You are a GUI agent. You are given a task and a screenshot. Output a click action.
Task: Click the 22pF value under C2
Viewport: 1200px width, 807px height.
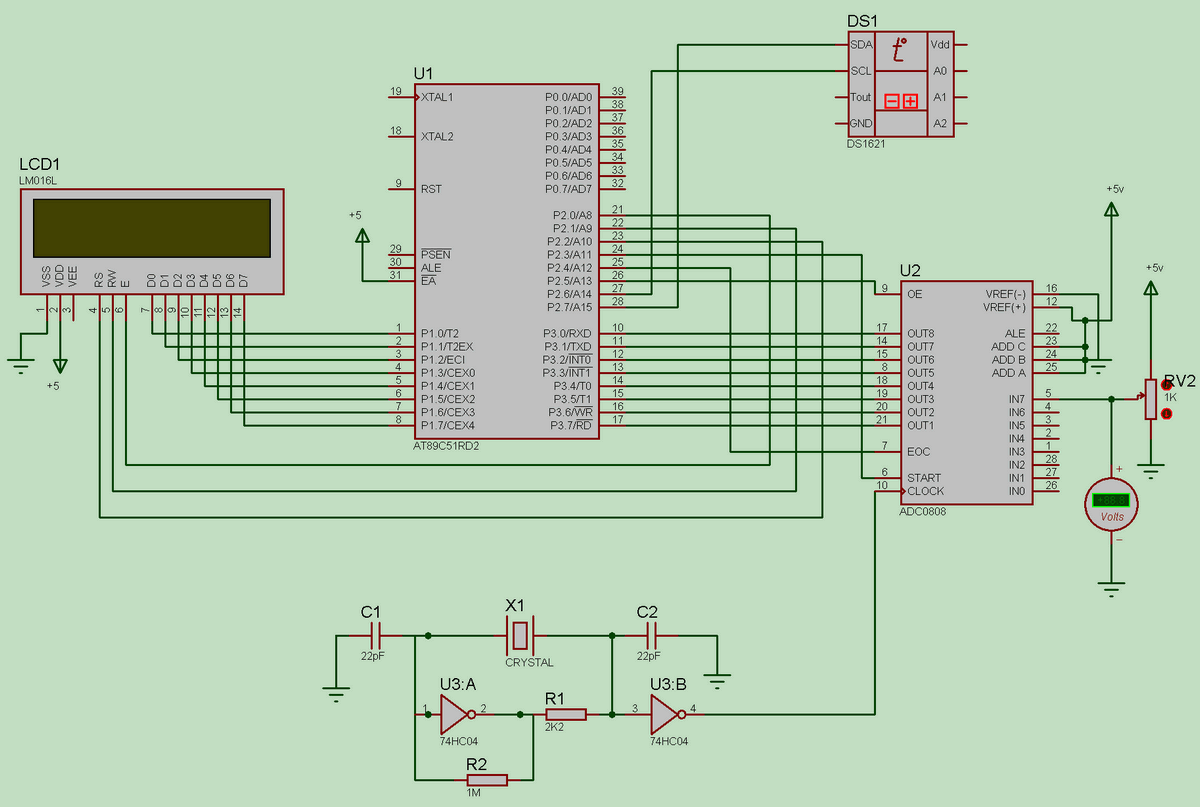648,657
